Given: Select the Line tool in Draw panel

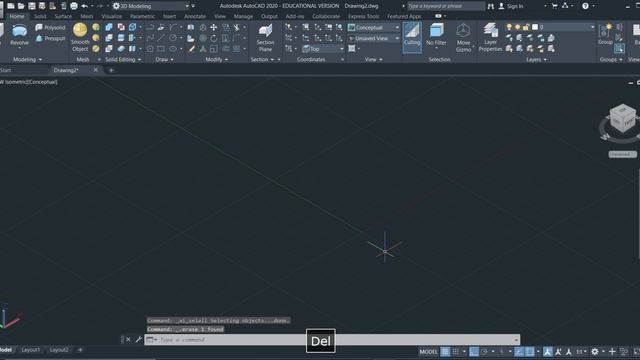Looking at the screenshot, I should (162, 38).
